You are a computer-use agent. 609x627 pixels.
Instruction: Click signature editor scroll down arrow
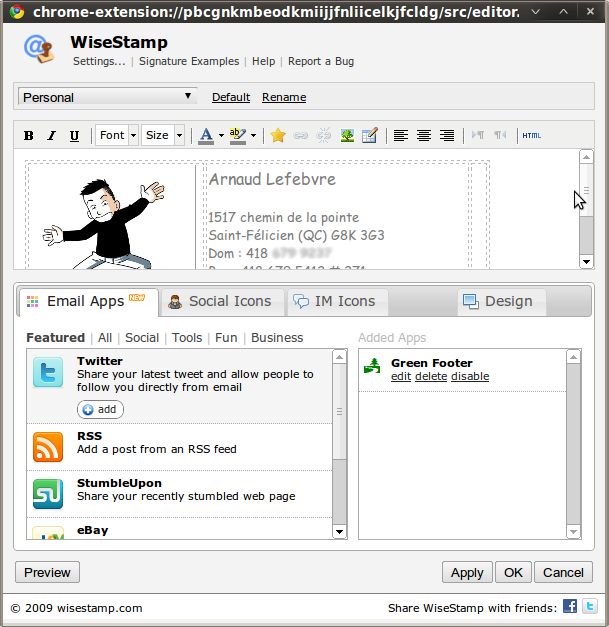coord(586,262)
